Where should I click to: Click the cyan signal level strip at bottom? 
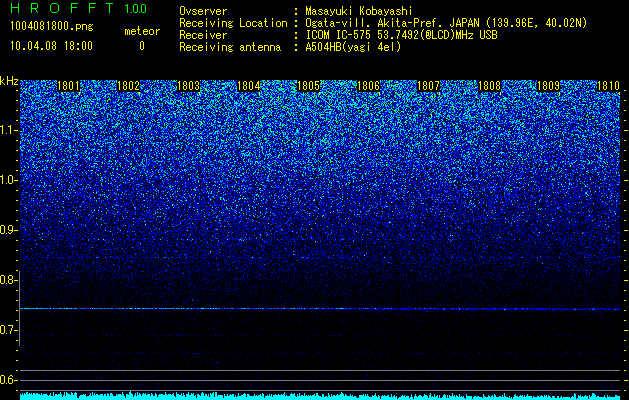tap(320, 396)
